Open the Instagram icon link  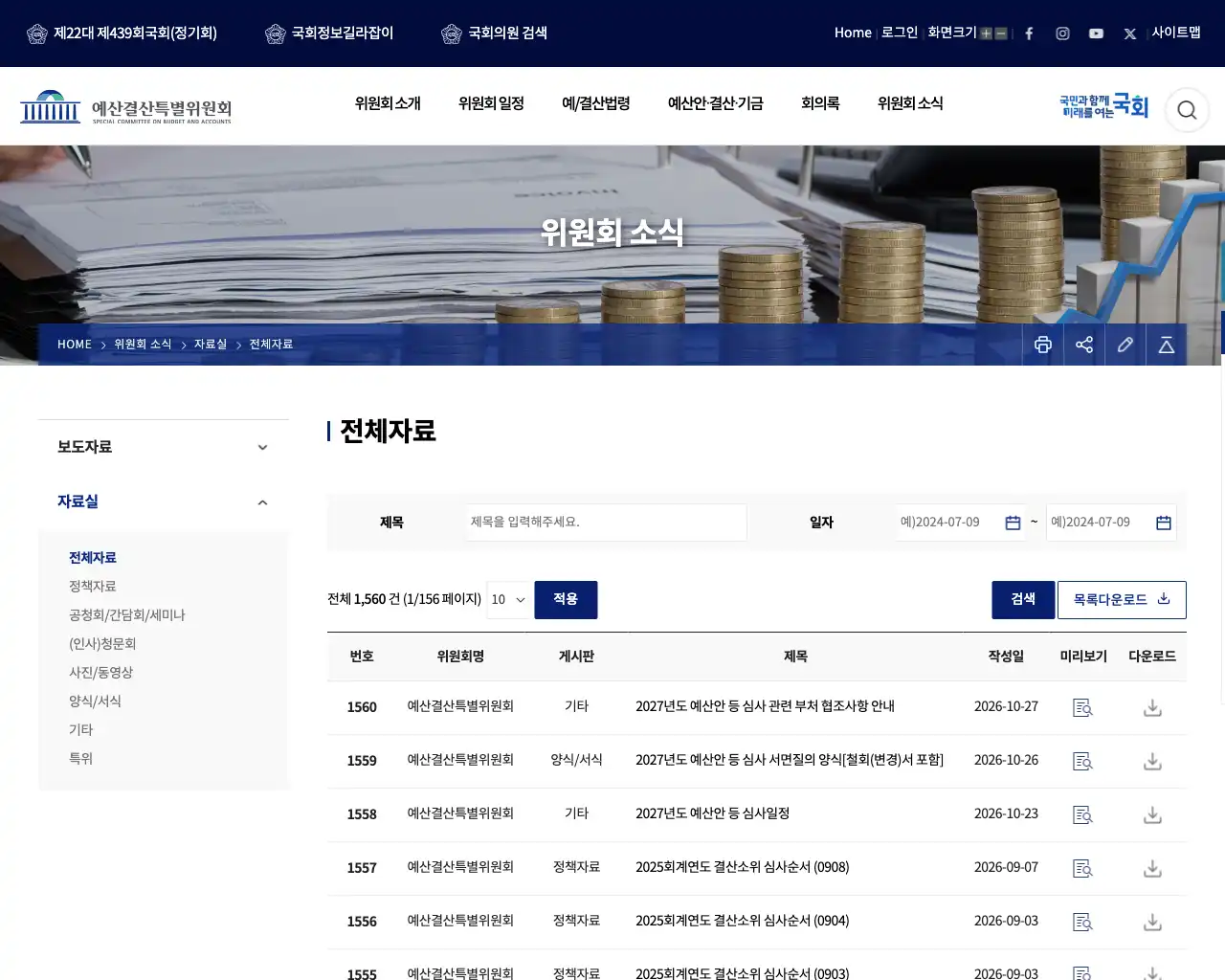click(1062, 33)
